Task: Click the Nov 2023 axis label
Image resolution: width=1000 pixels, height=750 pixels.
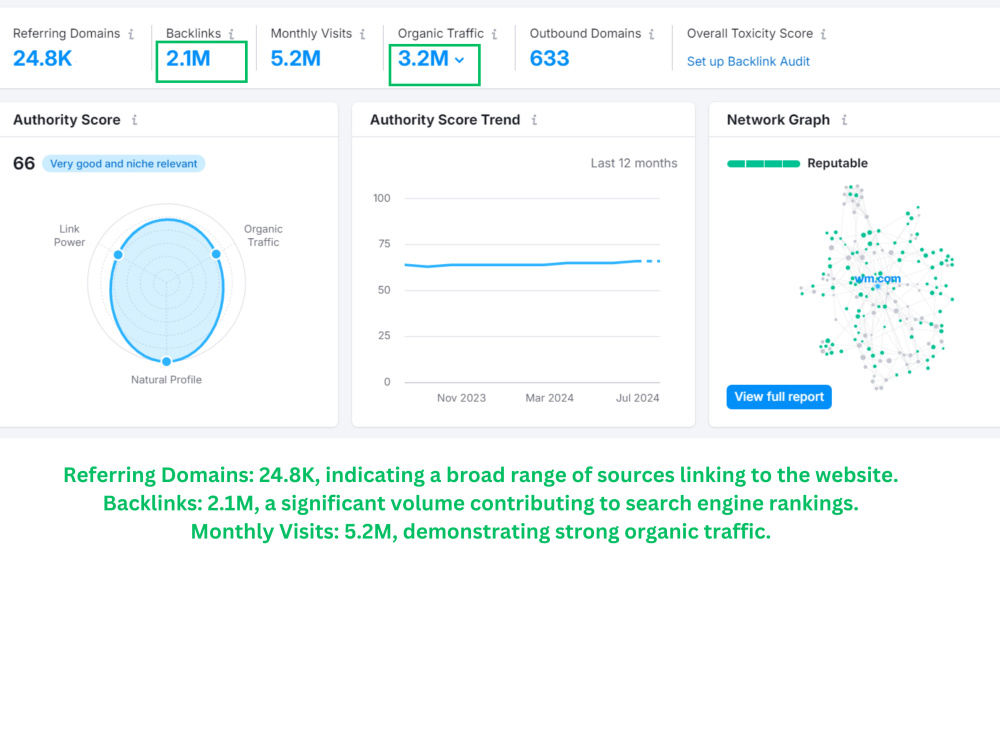Action: click(461, 398)
